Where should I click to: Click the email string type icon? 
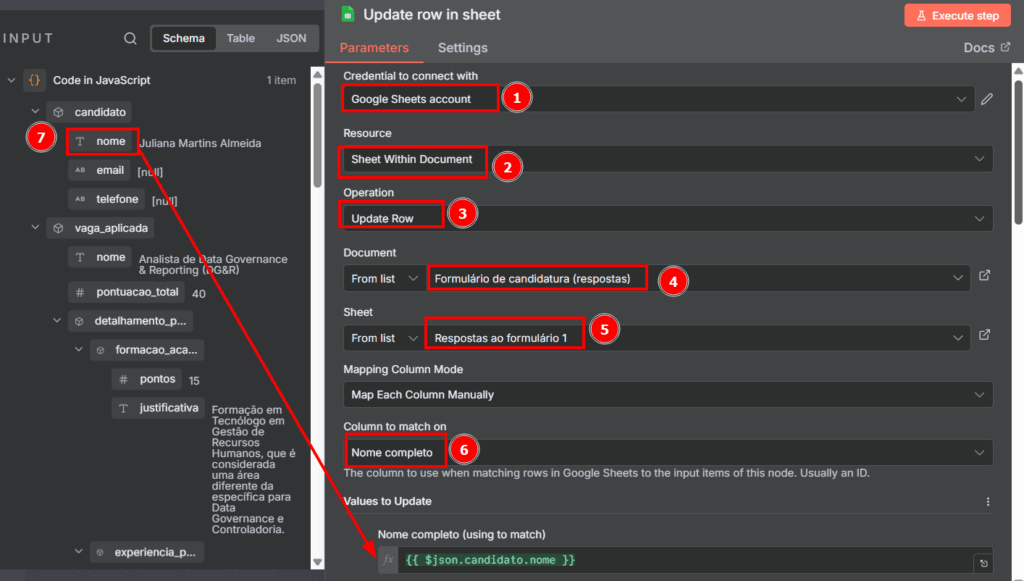click(x=80, y=170)
